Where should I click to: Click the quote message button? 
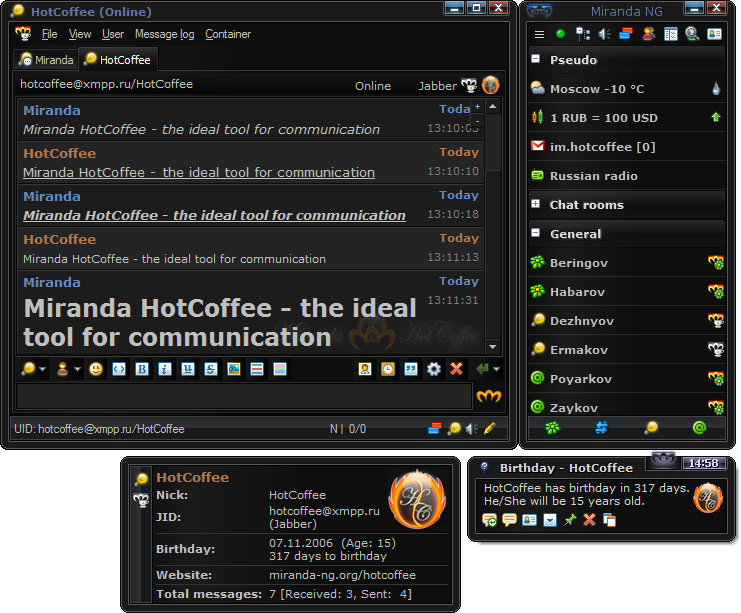click(x=411, y=369)
